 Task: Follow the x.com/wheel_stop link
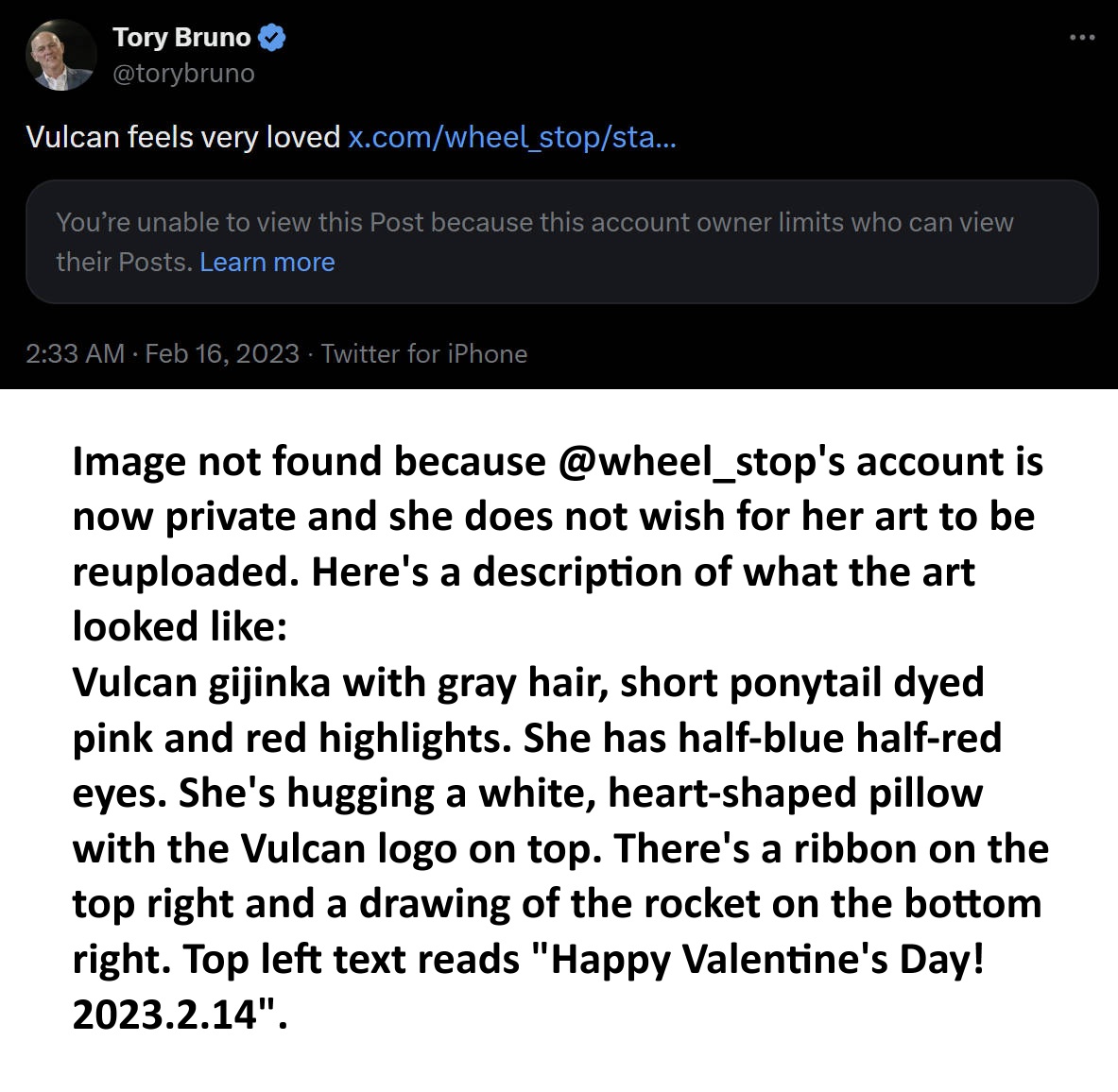511,138
